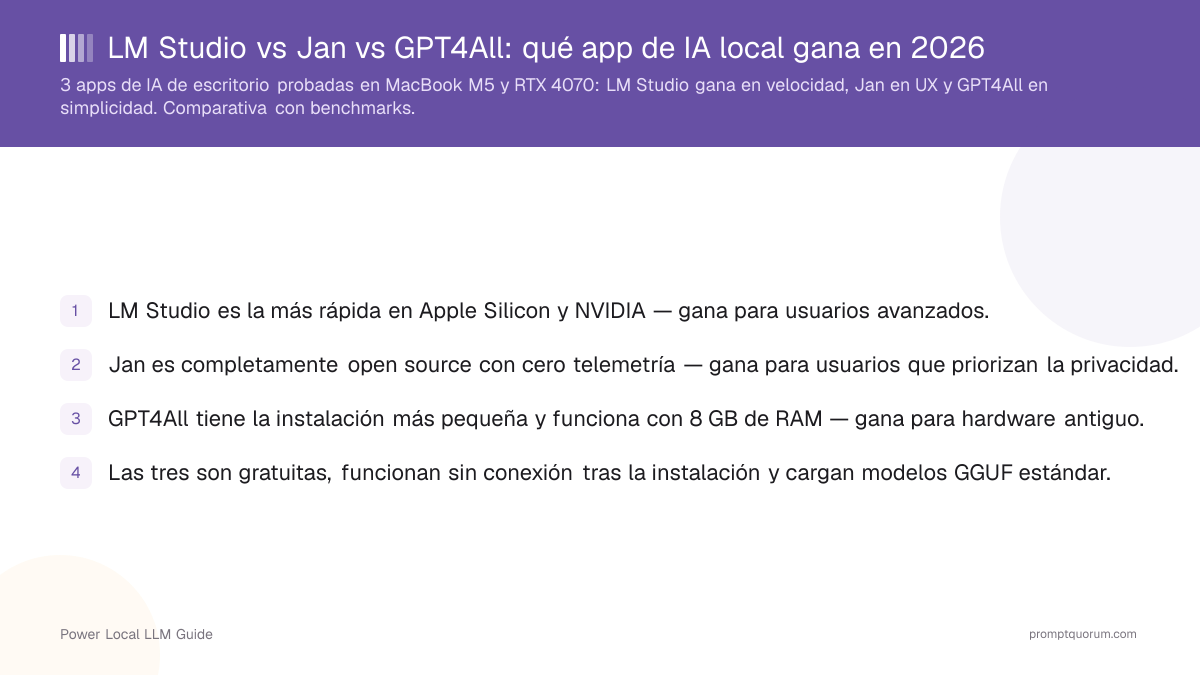Click the title "LM Studio vs Jan vs GPT4All" heading

[x=546, y=47]
